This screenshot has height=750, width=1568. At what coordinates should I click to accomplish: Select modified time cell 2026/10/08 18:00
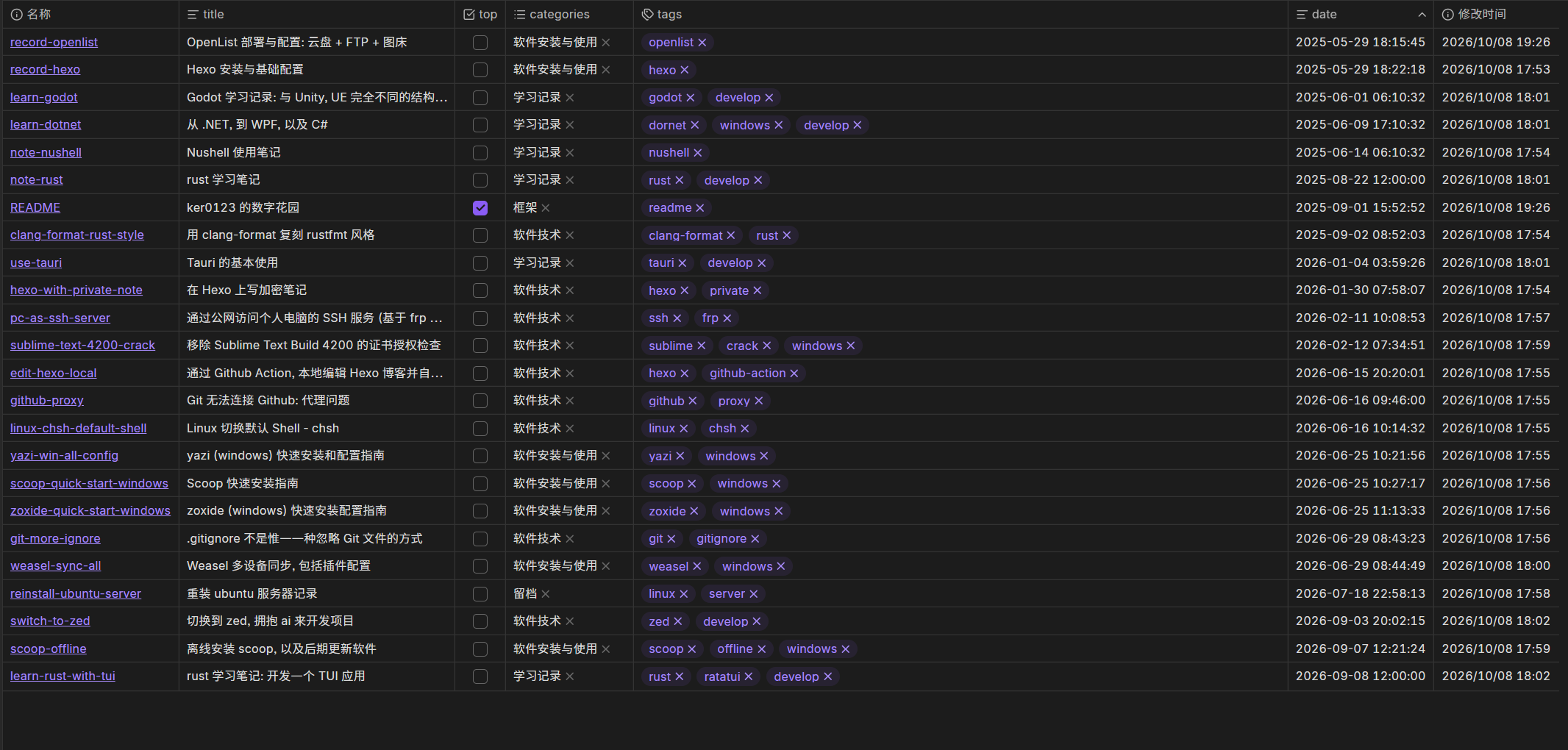tap(1497, 566)
